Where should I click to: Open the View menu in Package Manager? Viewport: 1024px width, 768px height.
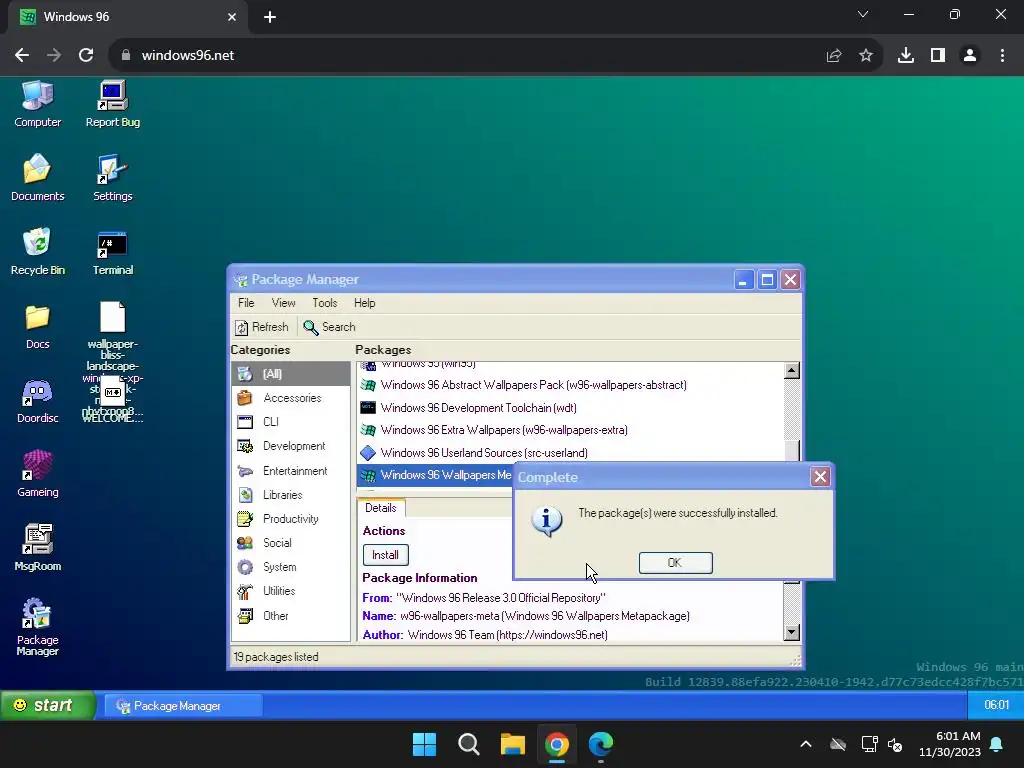(283, 303)
